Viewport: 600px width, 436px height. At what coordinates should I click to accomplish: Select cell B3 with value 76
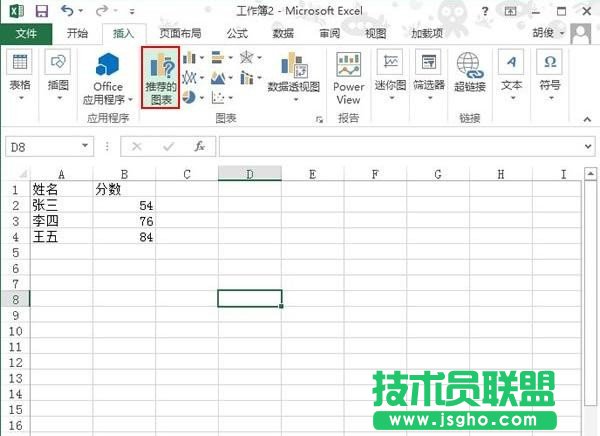(x=124, y=221)
